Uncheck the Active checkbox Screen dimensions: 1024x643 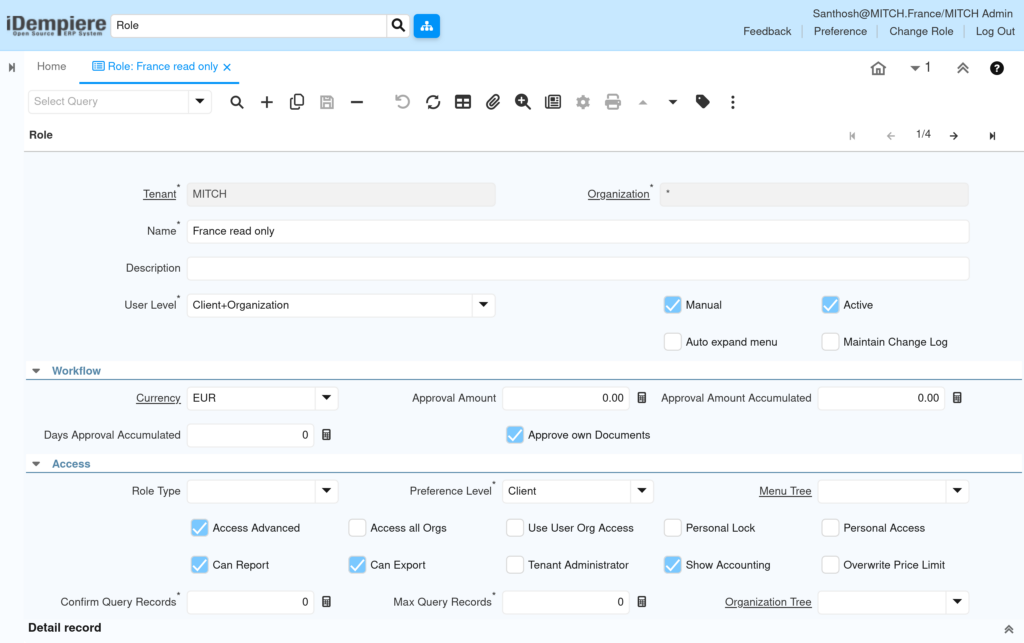coord(830,305)
